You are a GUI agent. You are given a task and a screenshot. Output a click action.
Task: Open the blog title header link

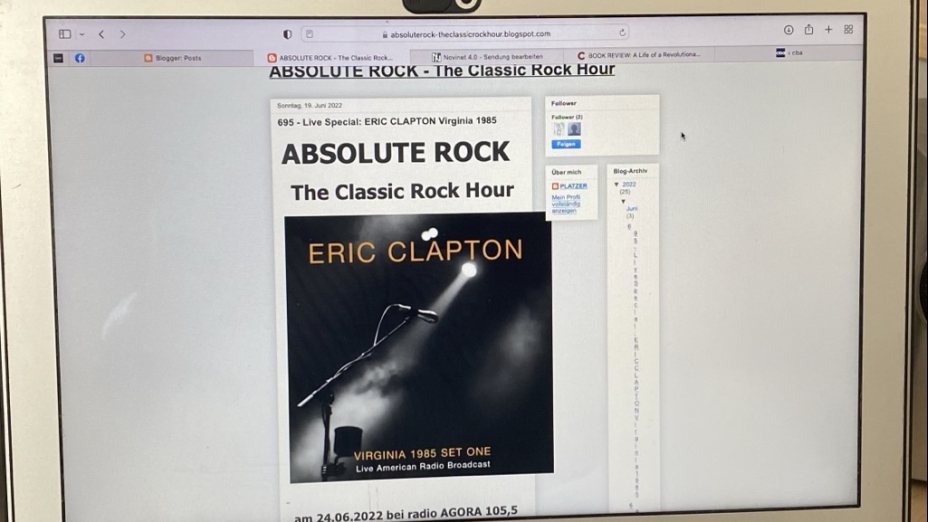(x=442, y=70)
